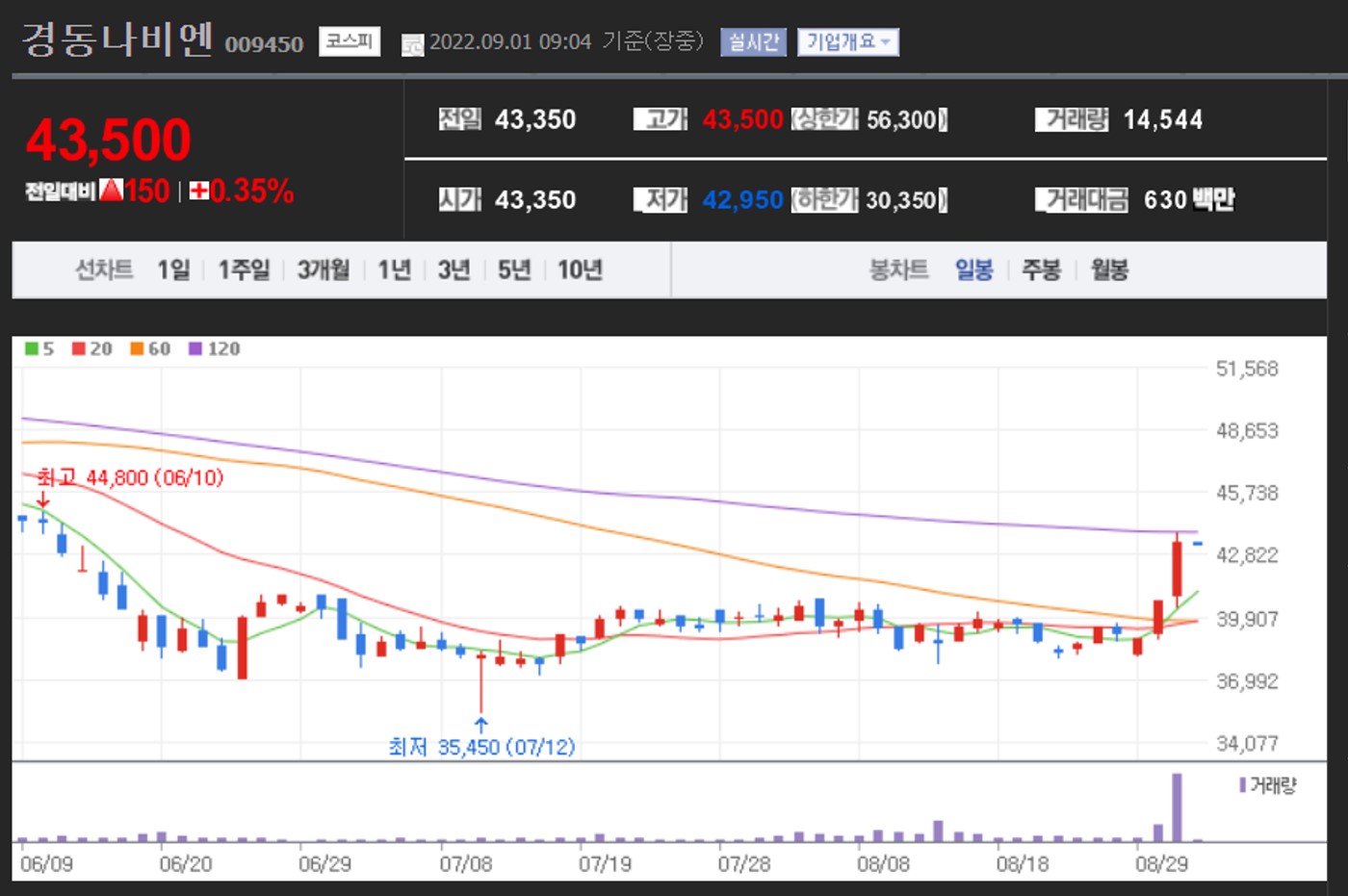Click the calendar icon beside the date
1348x896 pixels.
tap(412, 45)
